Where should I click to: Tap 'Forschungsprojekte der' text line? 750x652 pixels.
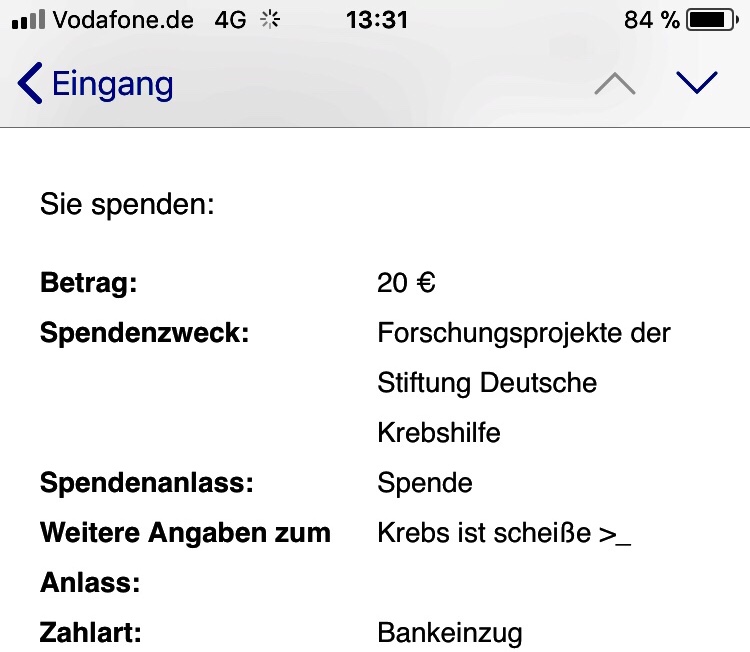point(524,333)
